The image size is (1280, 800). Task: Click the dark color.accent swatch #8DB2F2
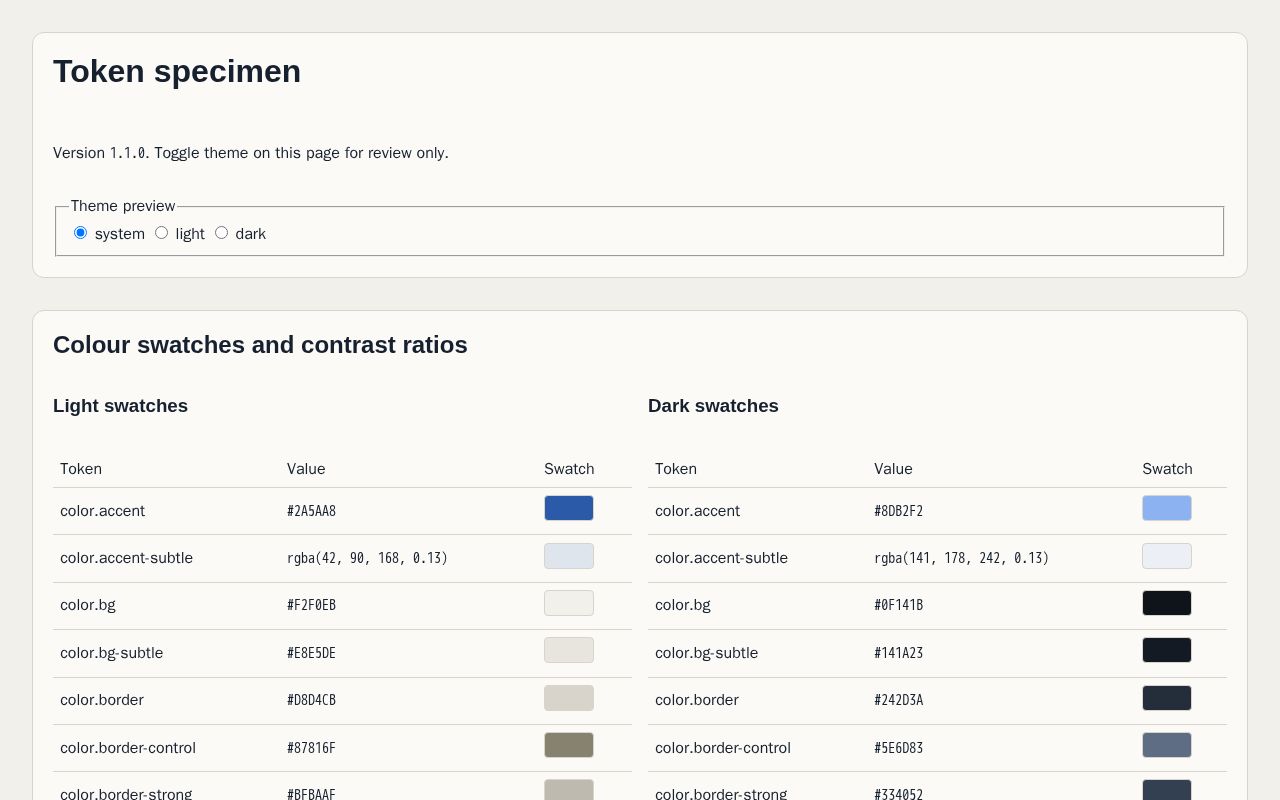(x=1167, y=508)
